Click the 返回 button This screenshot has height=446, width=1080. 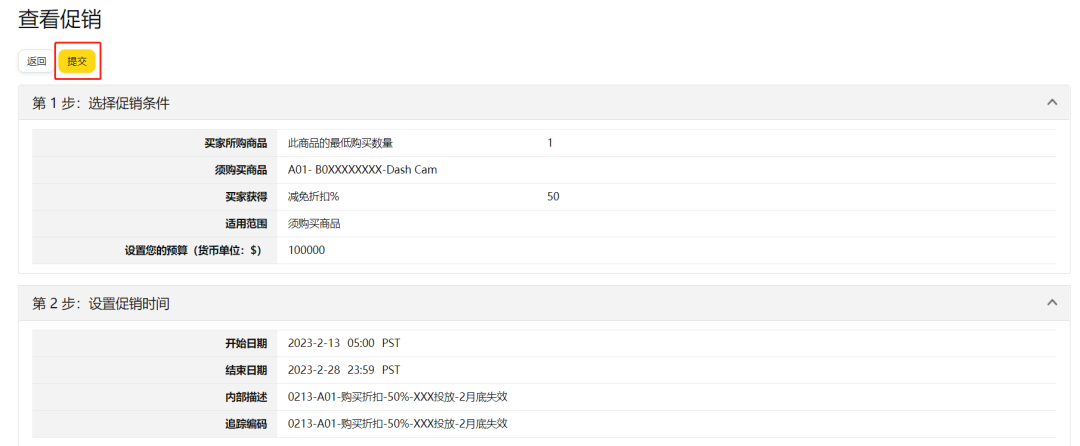(x=36, y=61)
